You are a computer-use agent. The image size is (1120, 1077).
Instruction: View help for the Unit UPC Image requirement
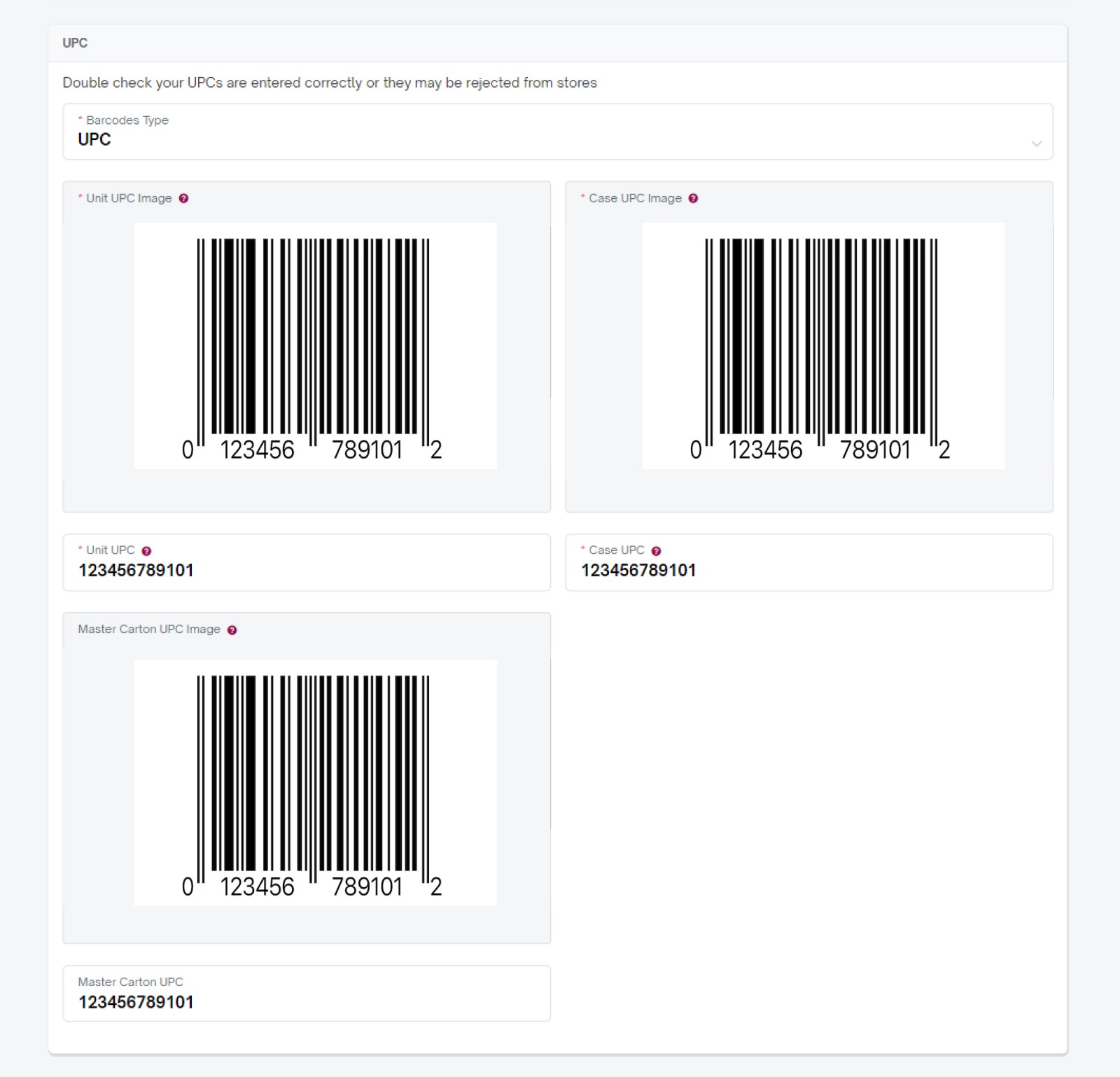point(183,198)
